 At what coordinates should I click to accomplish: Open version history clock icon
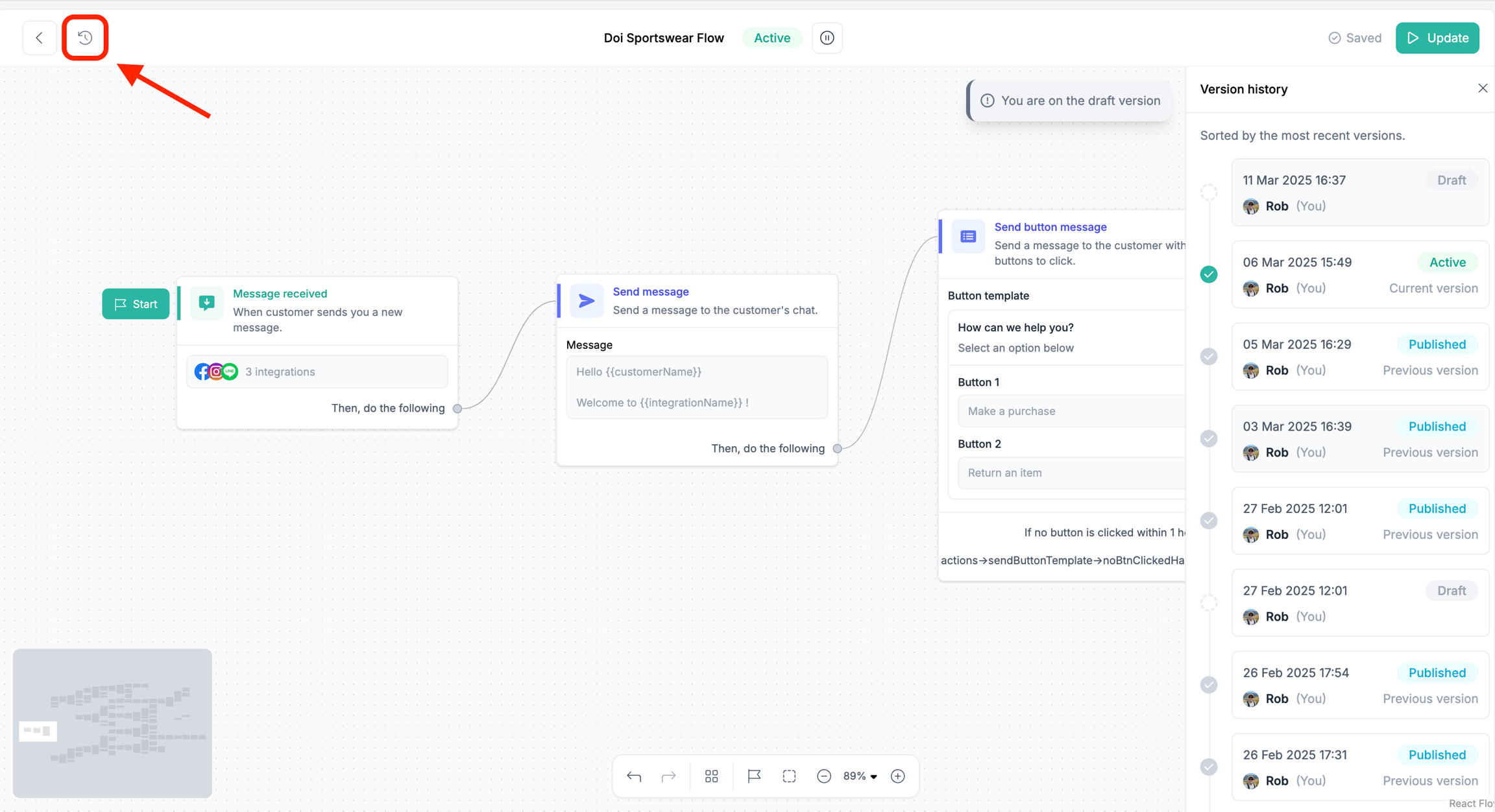pyautogui.click(x=85, y=38)
